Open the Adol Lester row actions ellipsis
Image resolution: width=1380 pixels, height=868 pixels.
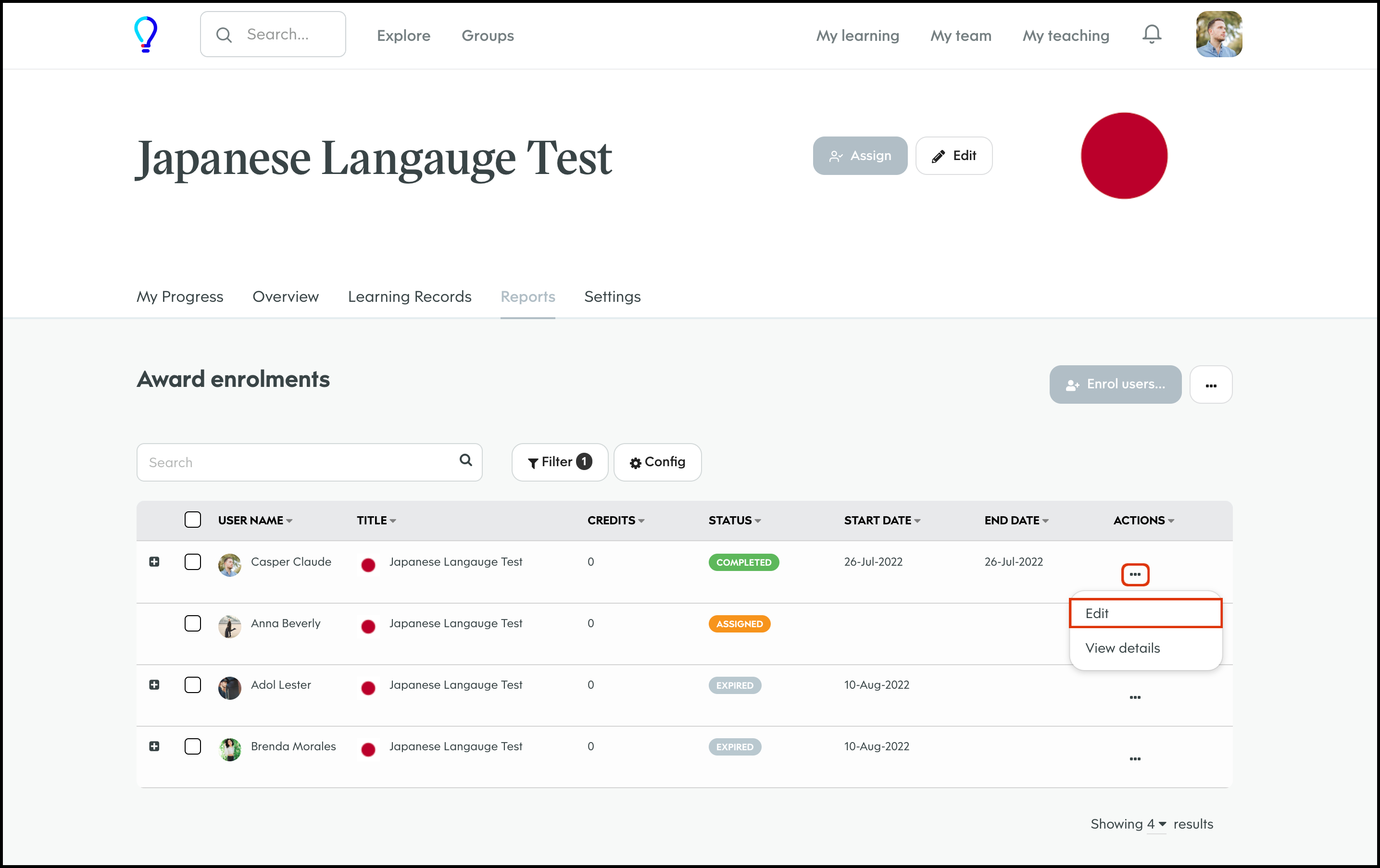click(x=1135, y=697)
